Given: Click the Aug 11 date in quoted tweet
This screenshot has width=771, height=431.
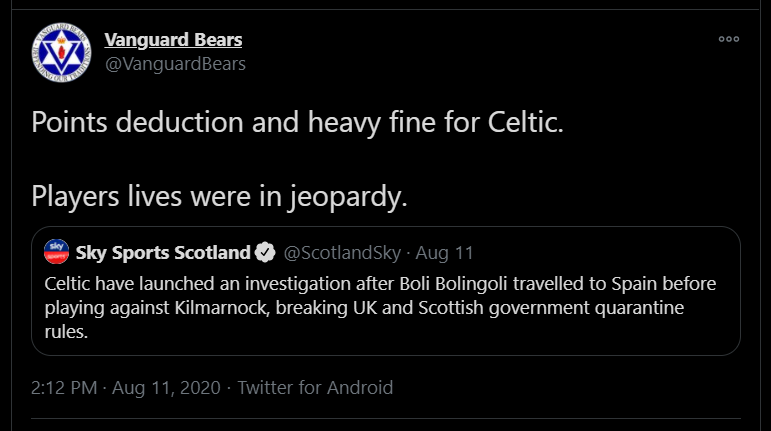Looking at the screenshot, I should [444, 252].
